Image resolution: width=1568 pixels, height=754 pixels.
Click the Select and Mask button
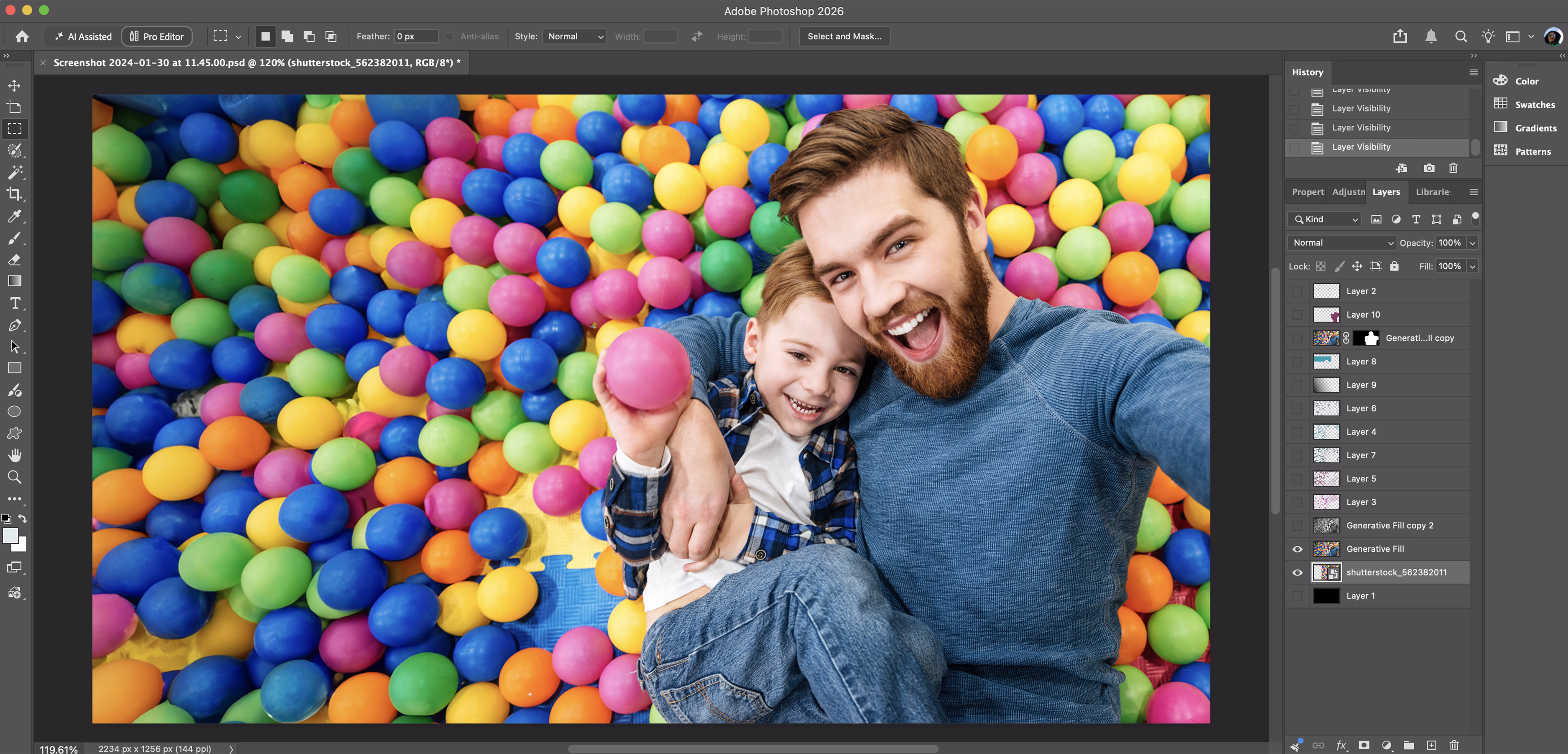tap(844, 36)
